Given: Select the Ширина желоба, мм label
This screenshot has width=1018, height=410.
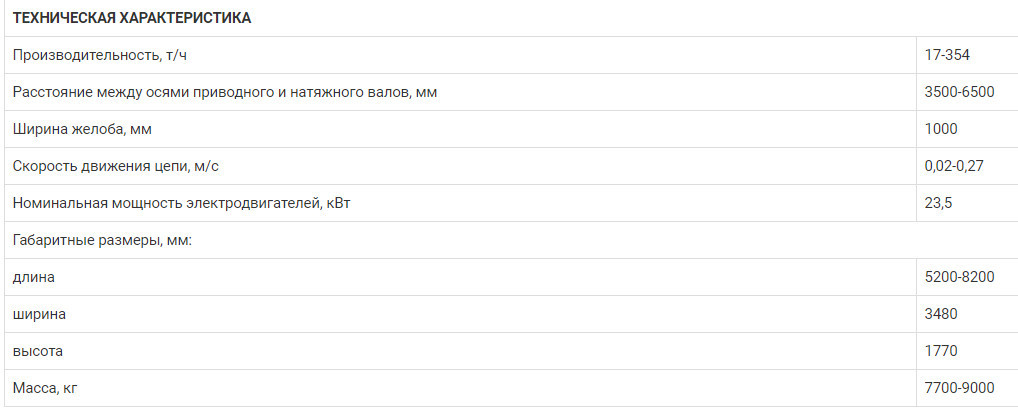Looking at the screenshot, I should click(x=82, y=129).
